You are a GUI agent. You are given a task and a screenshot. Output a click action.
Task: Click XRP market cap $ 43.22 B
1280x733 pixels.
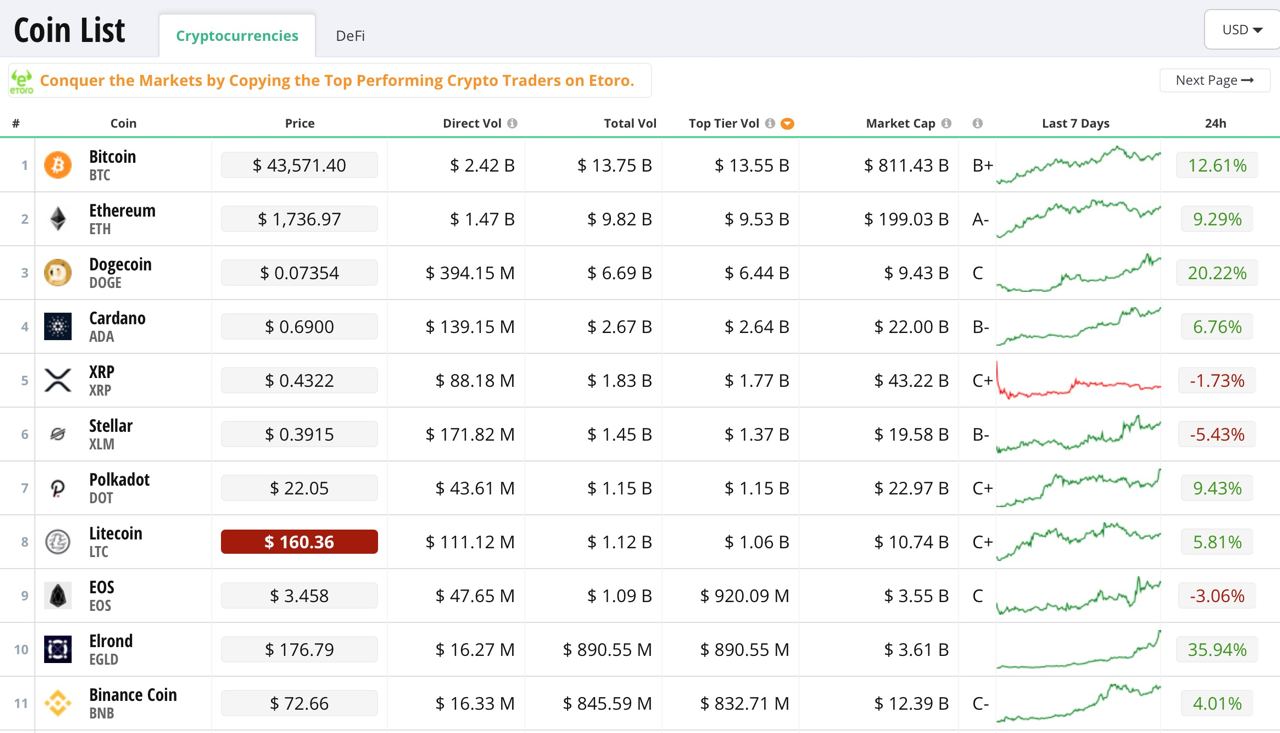pos(911,381)
